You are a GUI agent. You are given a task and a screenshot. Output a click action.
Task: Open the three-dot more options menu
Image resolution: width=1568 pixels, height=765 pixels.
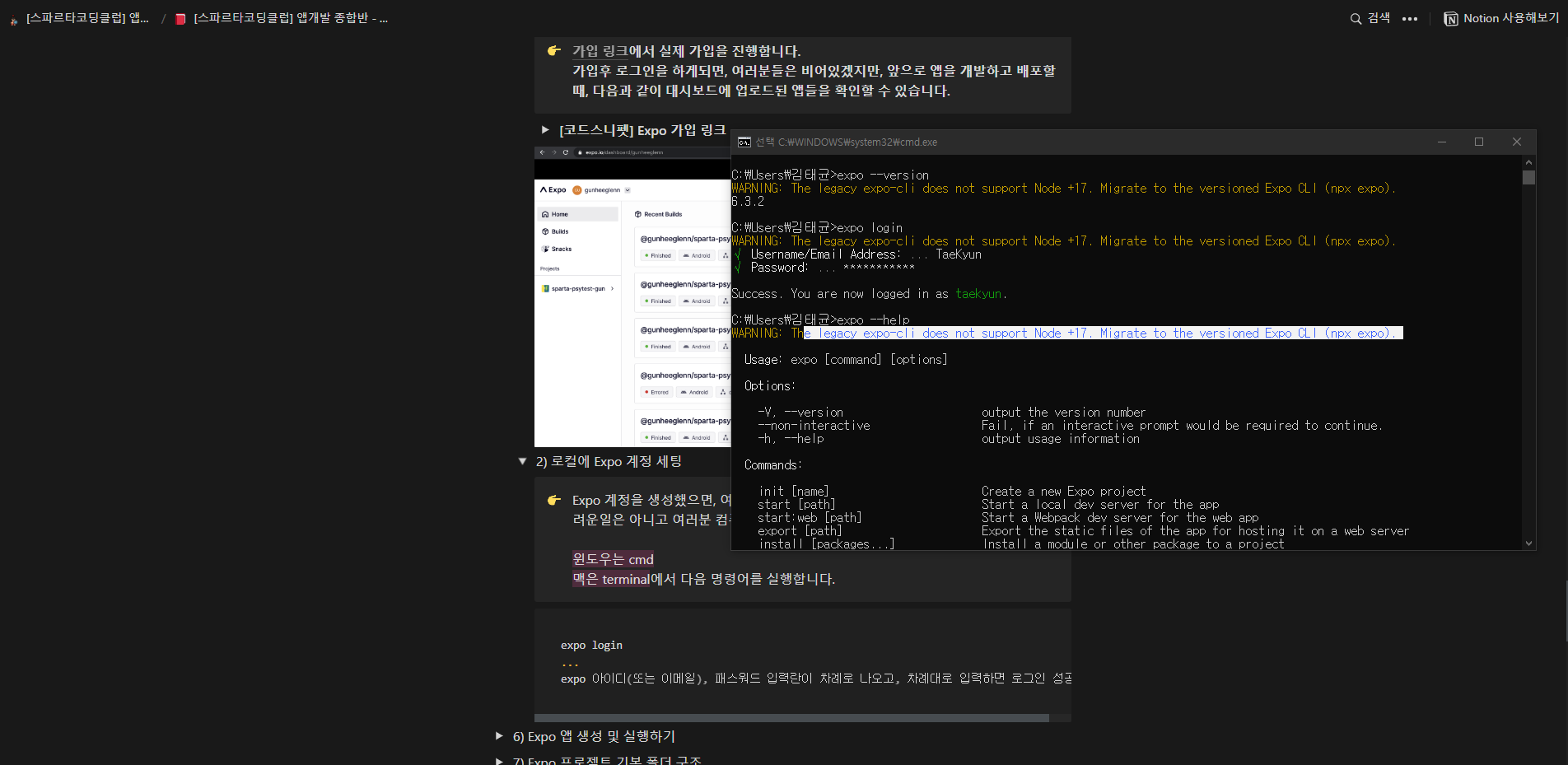click(1410, 19)
